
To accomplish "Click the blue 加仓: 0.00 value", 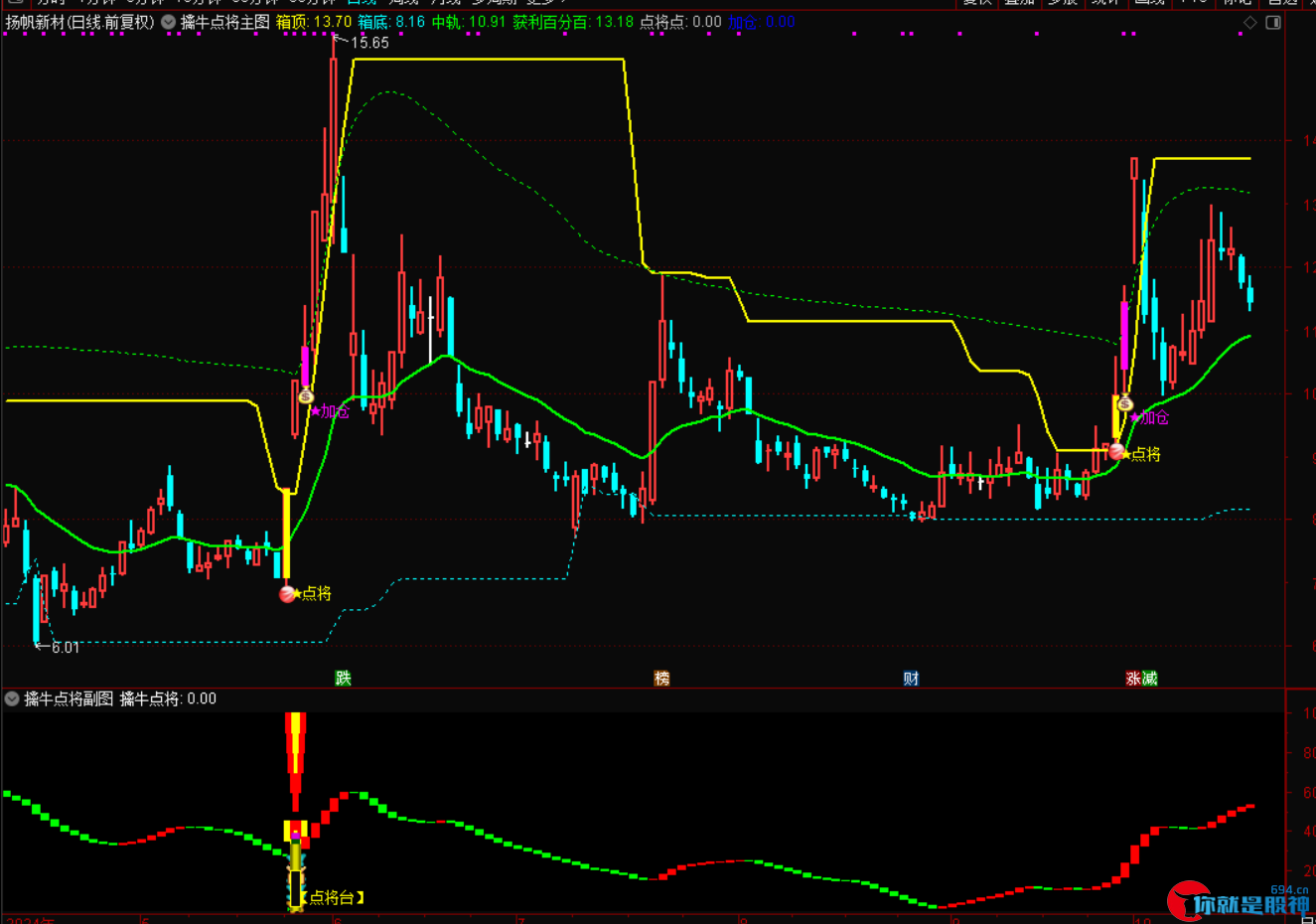I will click(x=762, y=22).
